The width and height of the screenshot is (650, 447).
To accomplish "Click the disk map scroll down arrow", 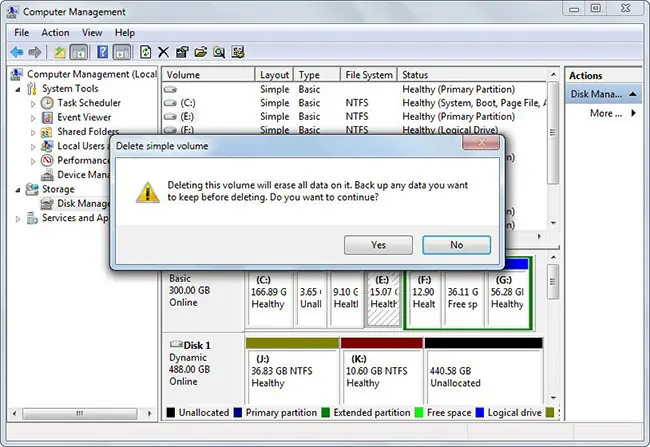I will coord(553,398).
